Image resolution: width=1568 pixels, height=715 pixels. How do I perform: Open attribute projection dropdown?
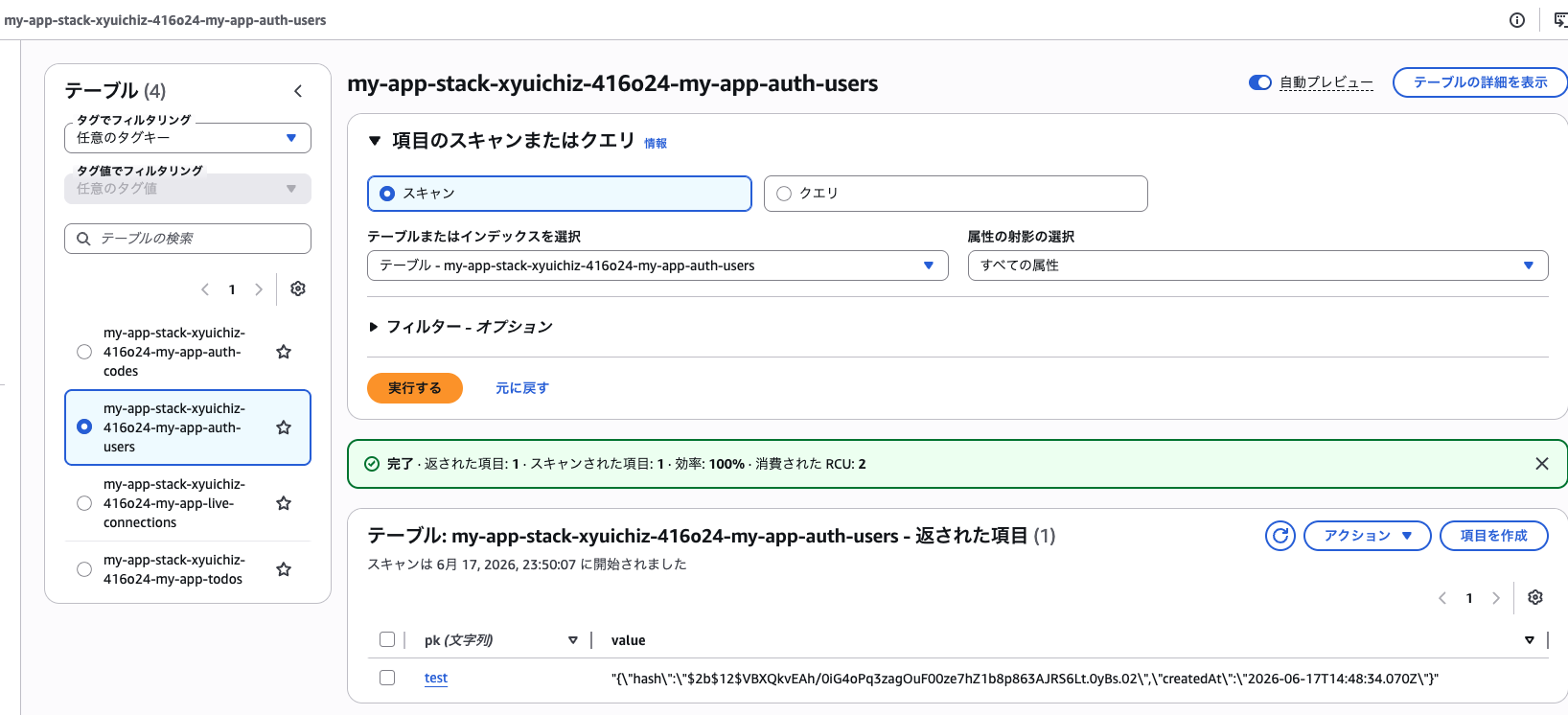click(x=1258, y=265)
